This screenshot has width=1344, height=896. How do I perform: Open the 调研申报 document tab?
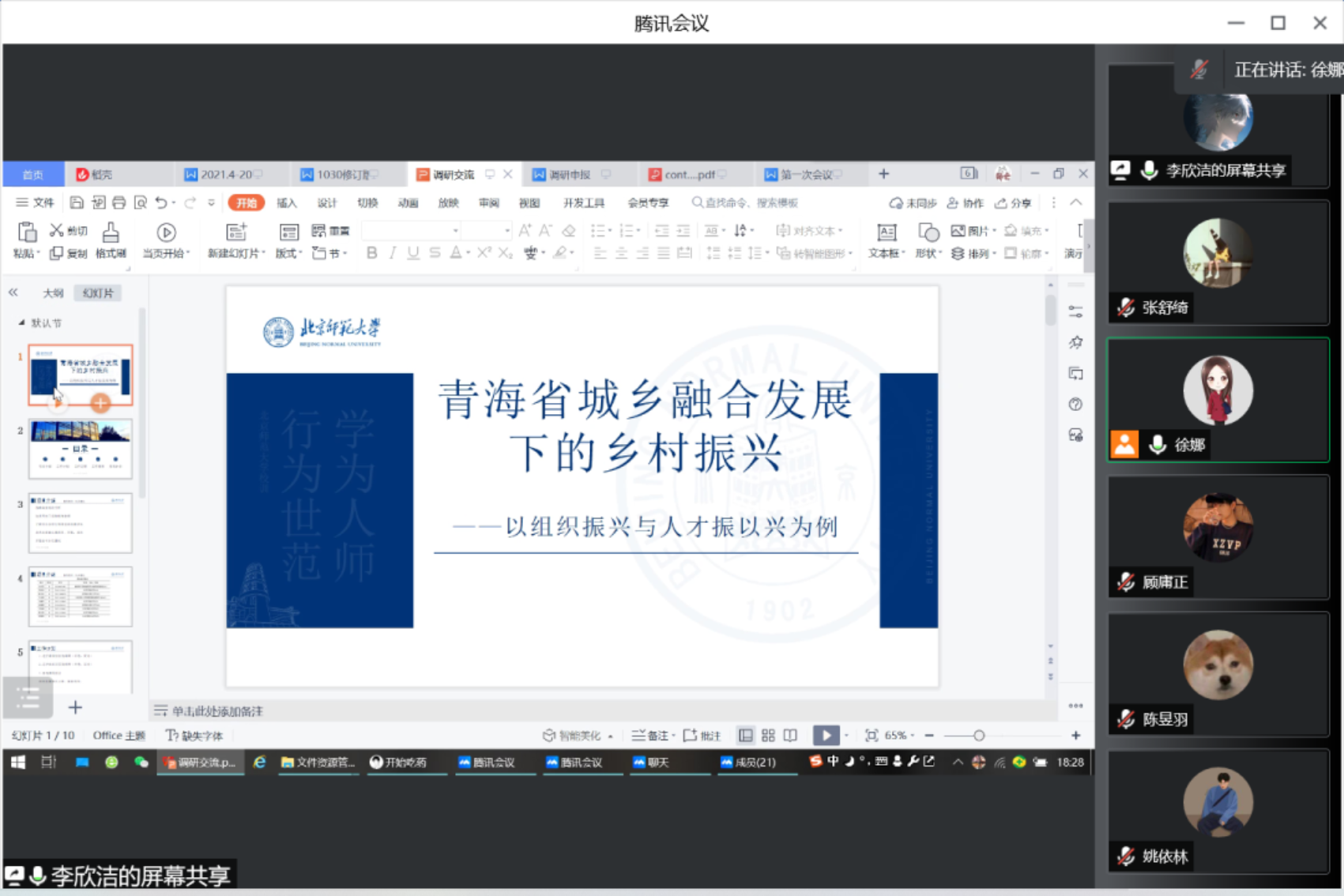tap(571, 174)
